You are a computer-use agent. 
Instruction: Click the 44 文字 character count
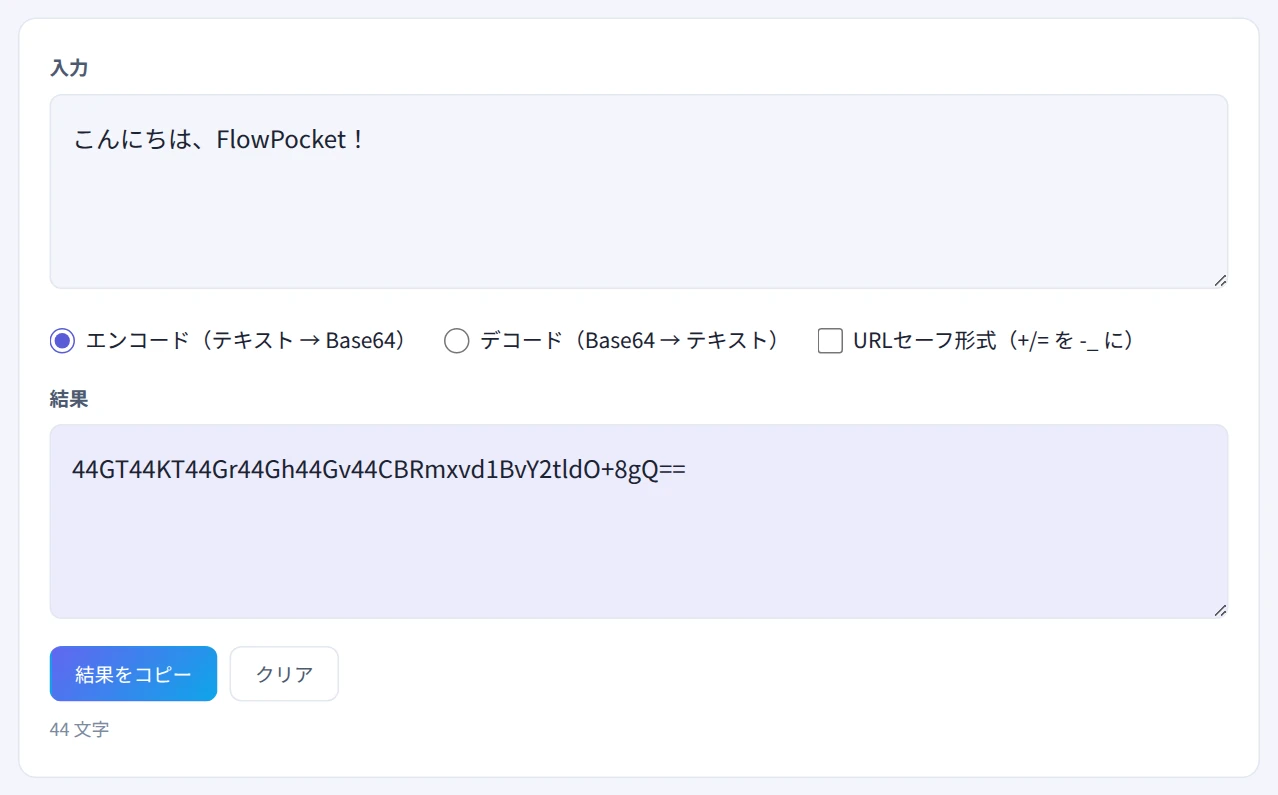click(x=80, y=730)
